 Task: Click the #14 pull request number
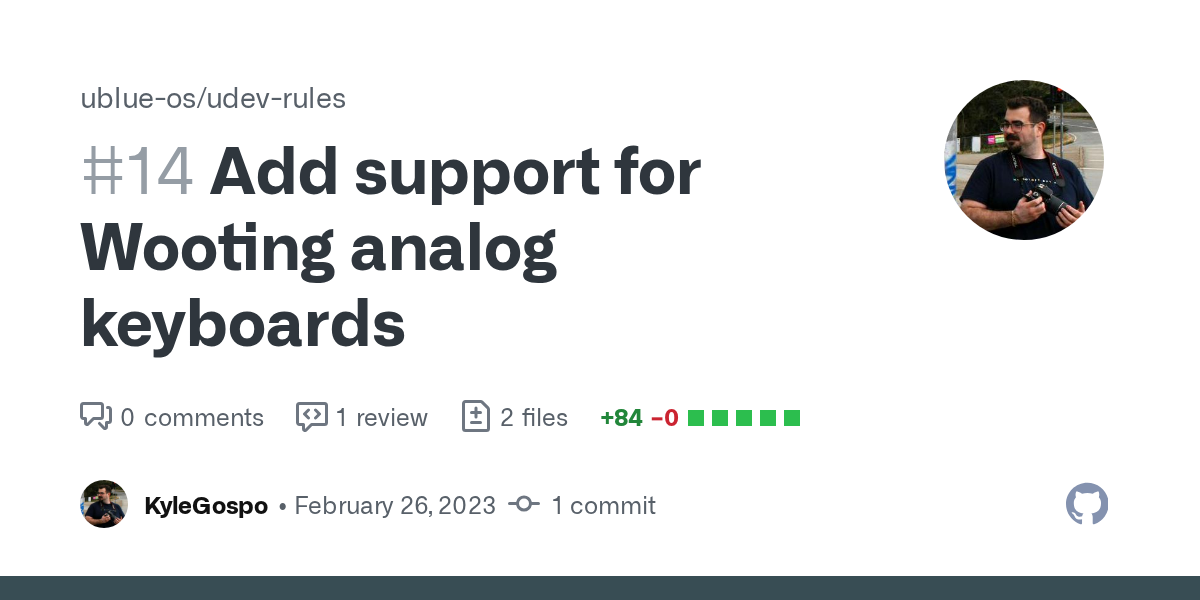pos(137,172)
